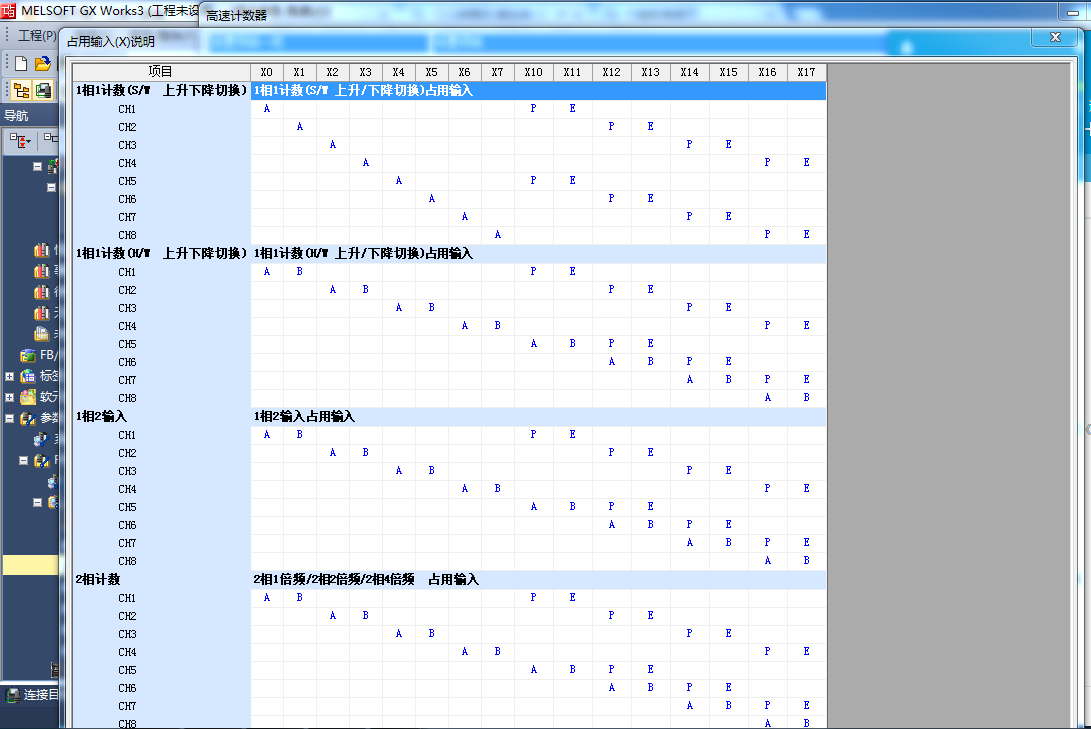Close the 占用输入(X)说明 dialog
This screenshot has width=1091, height=729.
tap(1054, 37)
